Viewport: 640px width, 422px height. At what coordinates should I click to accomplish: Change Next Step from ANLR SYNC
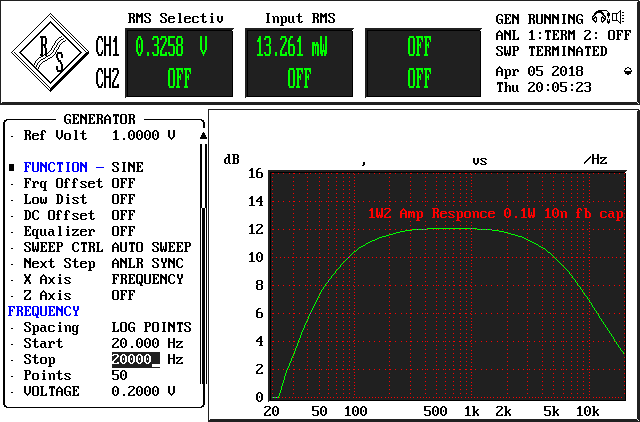(147, 263)
